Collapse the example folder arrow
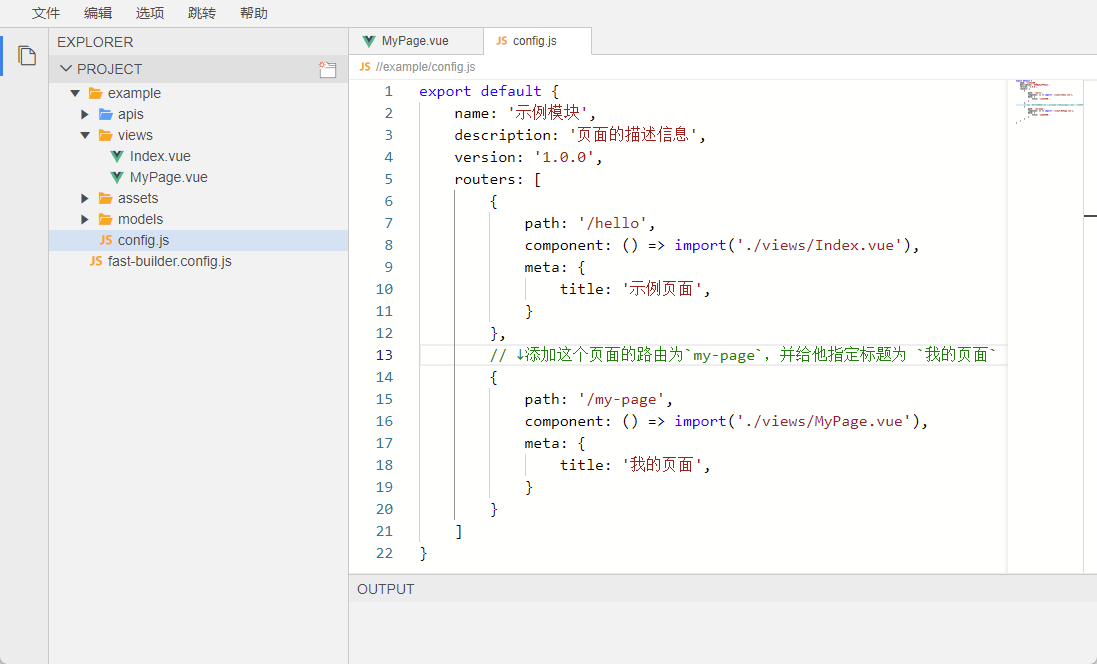1097x664 pixels. point(75,93)
